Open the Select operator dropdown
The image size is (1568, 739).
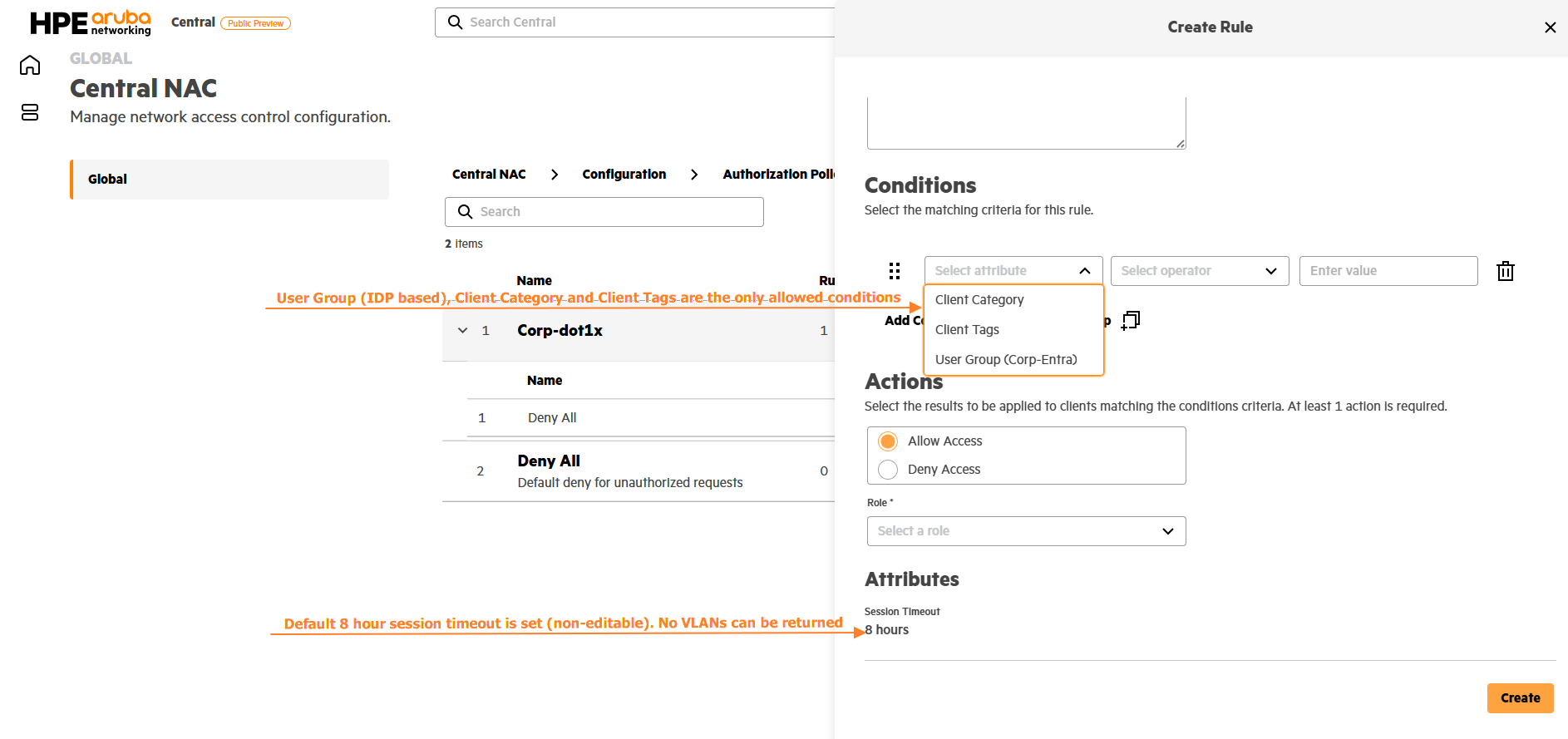1200,271
